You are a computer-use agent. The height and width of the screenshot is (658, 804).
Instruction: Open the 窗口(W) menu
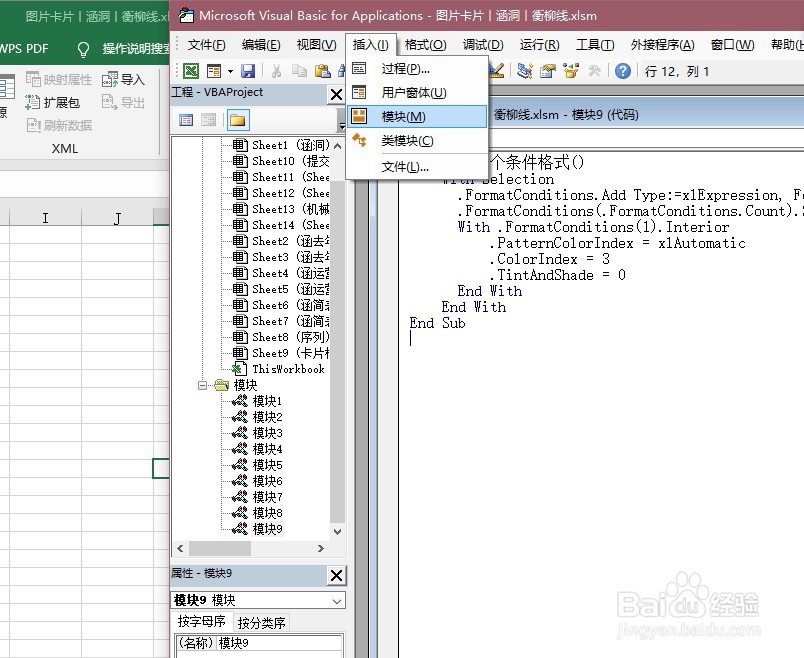pyautogui.click(x=732, y=45)
